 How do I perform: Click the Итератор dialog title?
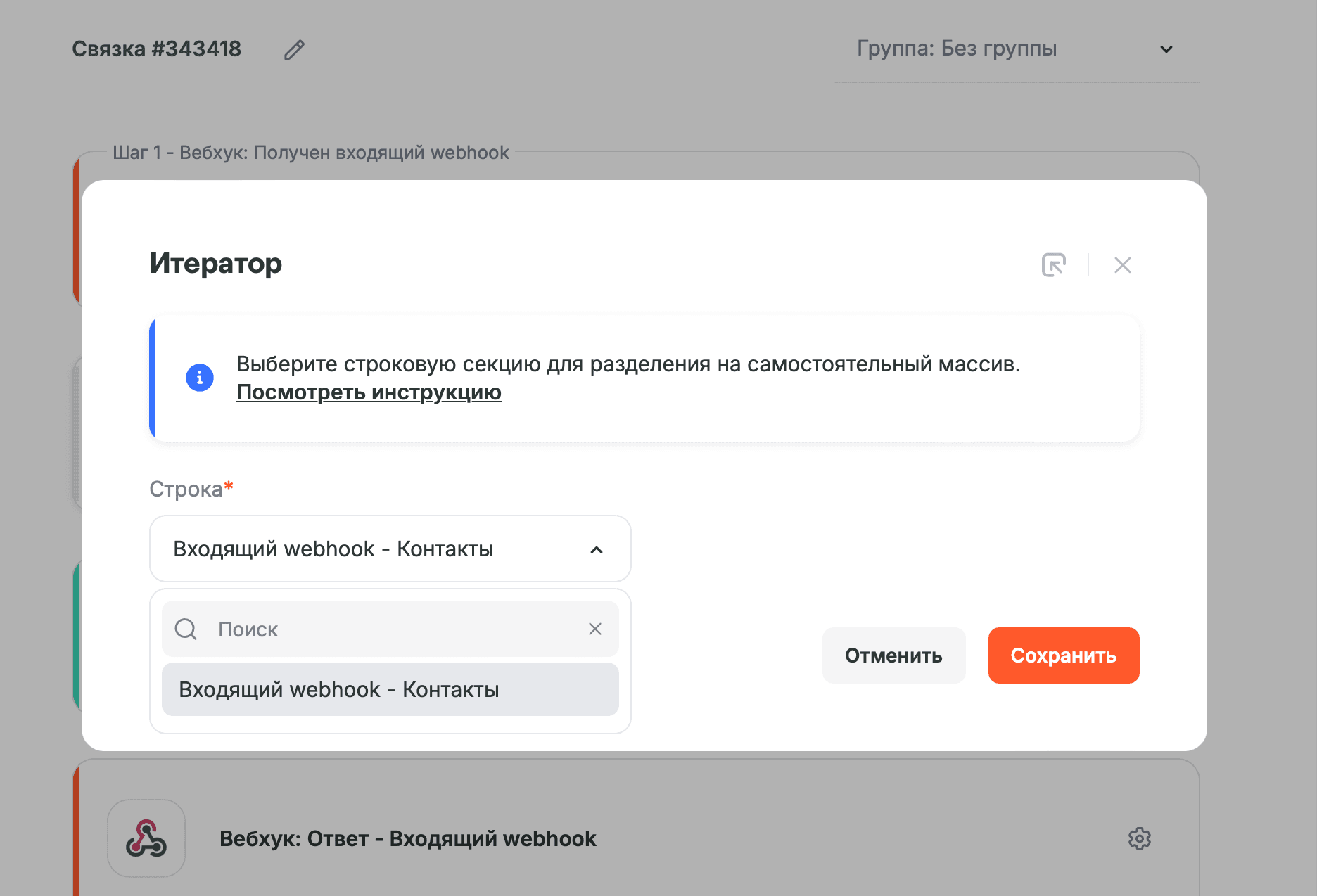[215, 264]
